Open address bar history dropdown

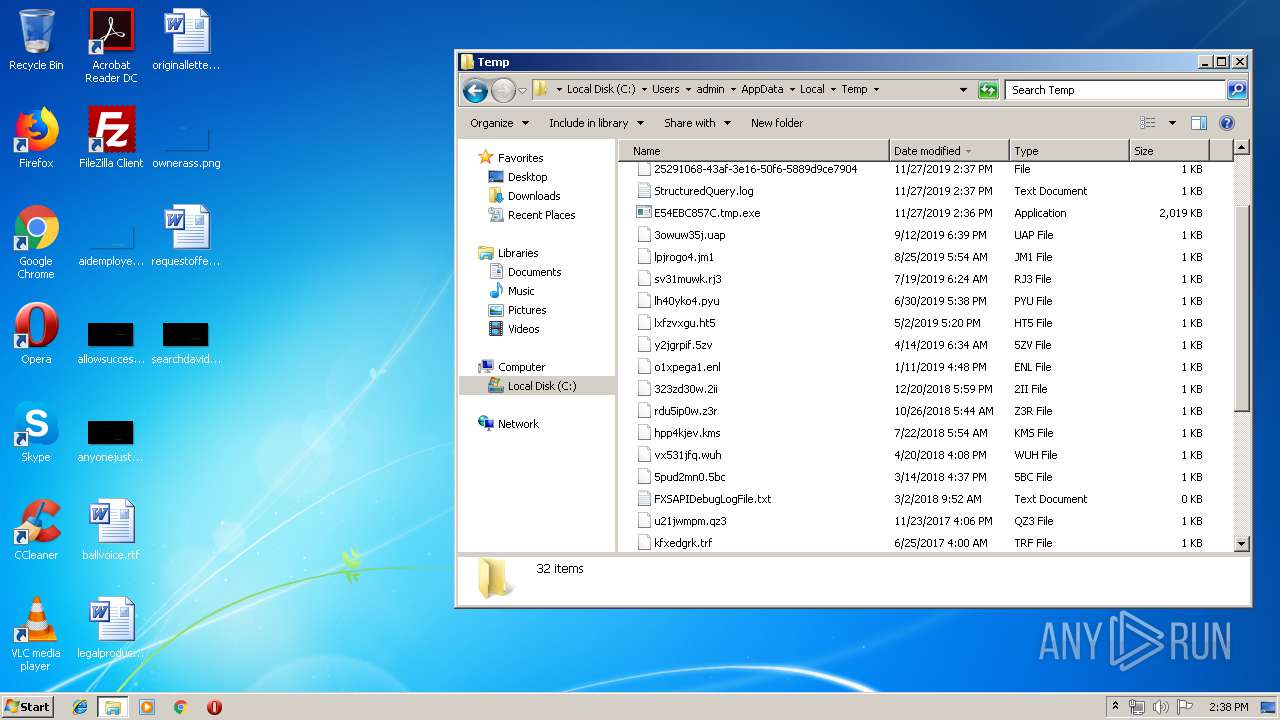[x=963, y=90]
